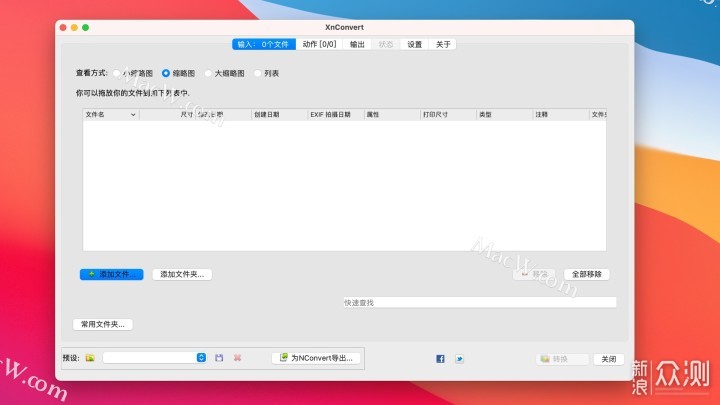
Task: Sort by the 文件名 column header
Action: tap(111, 114)
